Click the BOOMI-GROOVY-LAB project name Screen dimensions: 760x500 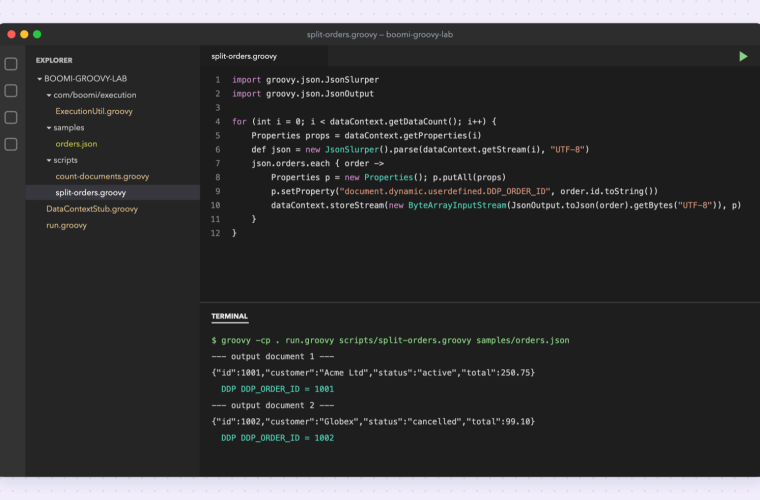pos(86,78)
